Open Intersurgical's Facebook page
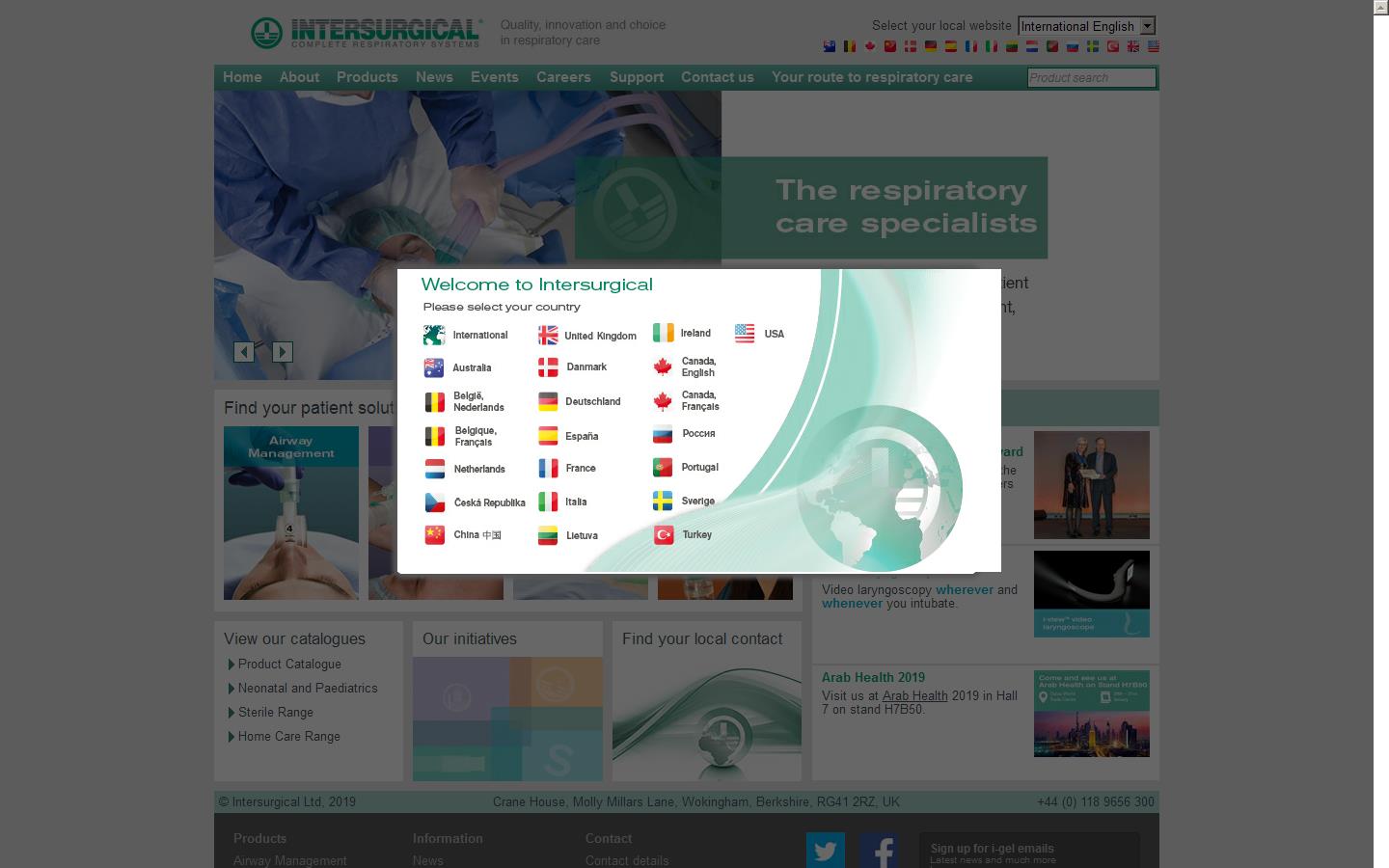 click(879, 851)
